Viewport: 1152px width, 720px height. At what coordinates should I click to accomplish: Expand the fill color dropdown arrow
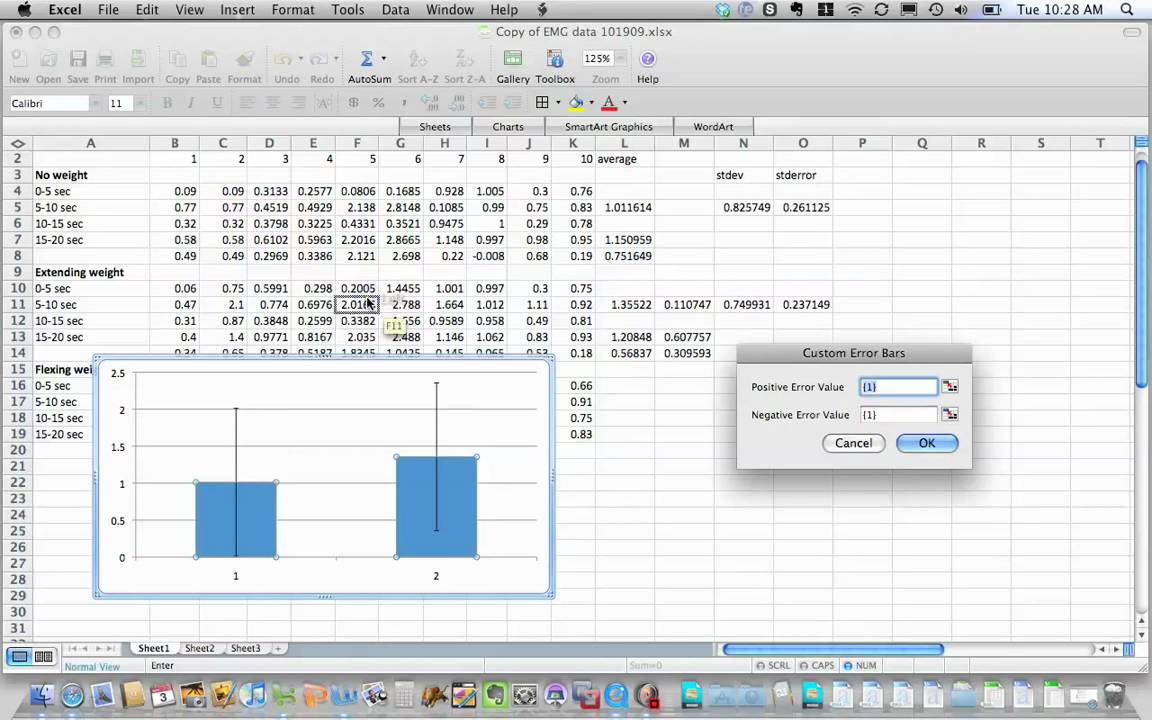coord(591,103)
